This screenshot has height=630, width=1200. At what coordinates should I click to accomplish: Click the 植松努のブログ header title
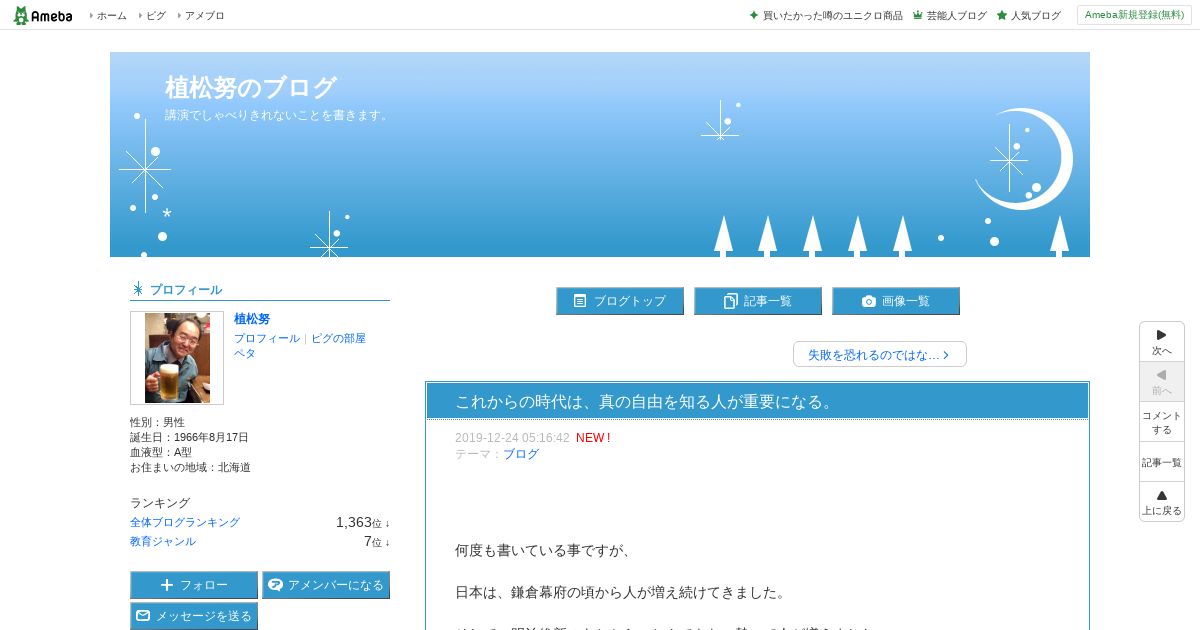(x=250, y=88)
